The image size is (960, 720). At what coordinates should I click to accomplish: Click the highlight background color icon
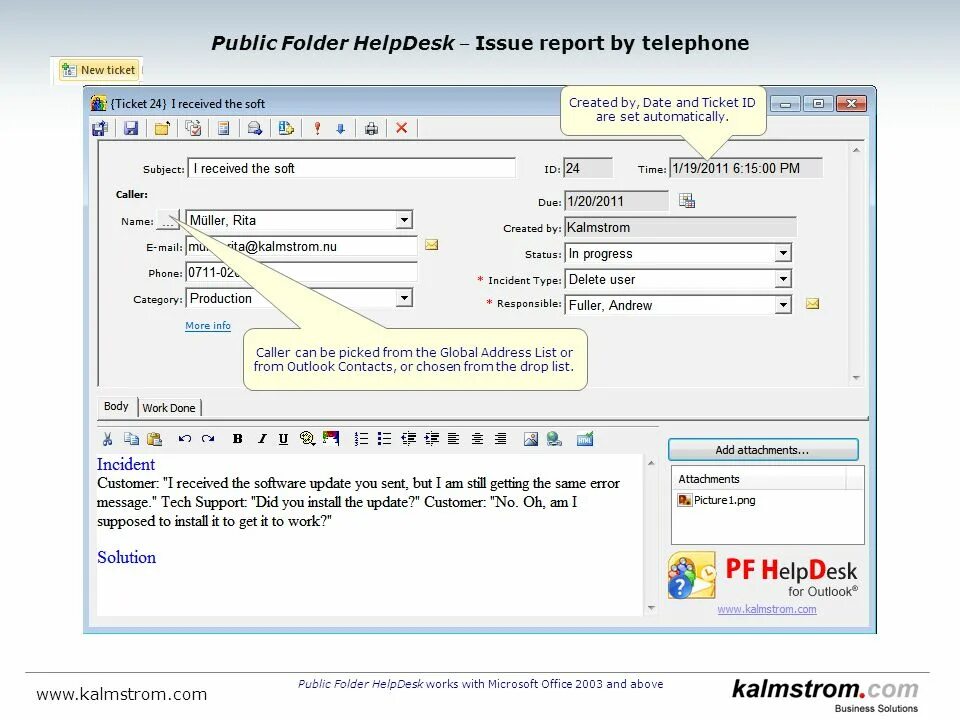[x=331, y=438]
